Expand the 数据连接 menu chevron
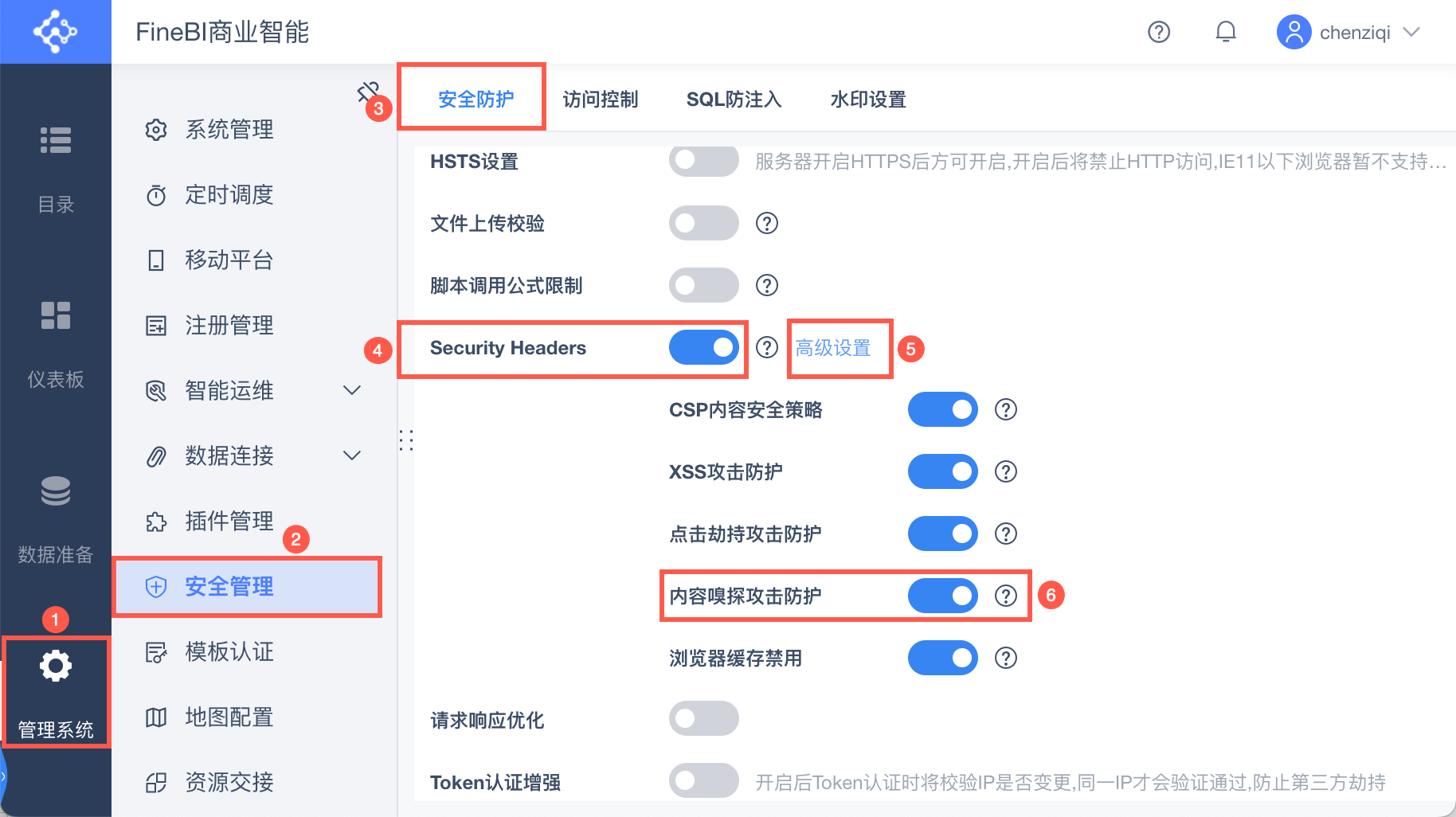The width and height of the screenshot is (1456, 817). click(351, 455)
